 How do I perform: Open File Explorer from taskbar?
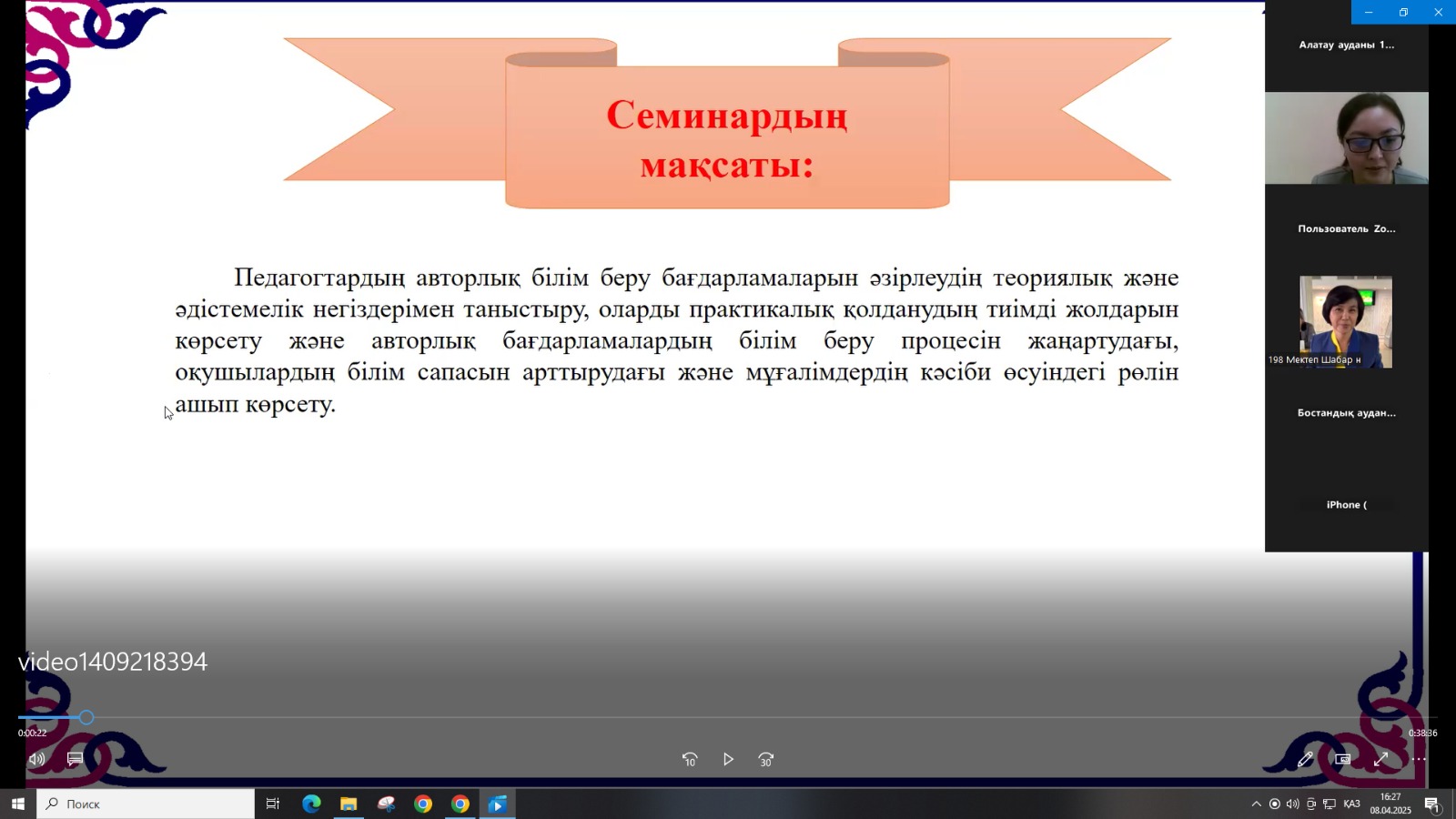coord(349,804)
